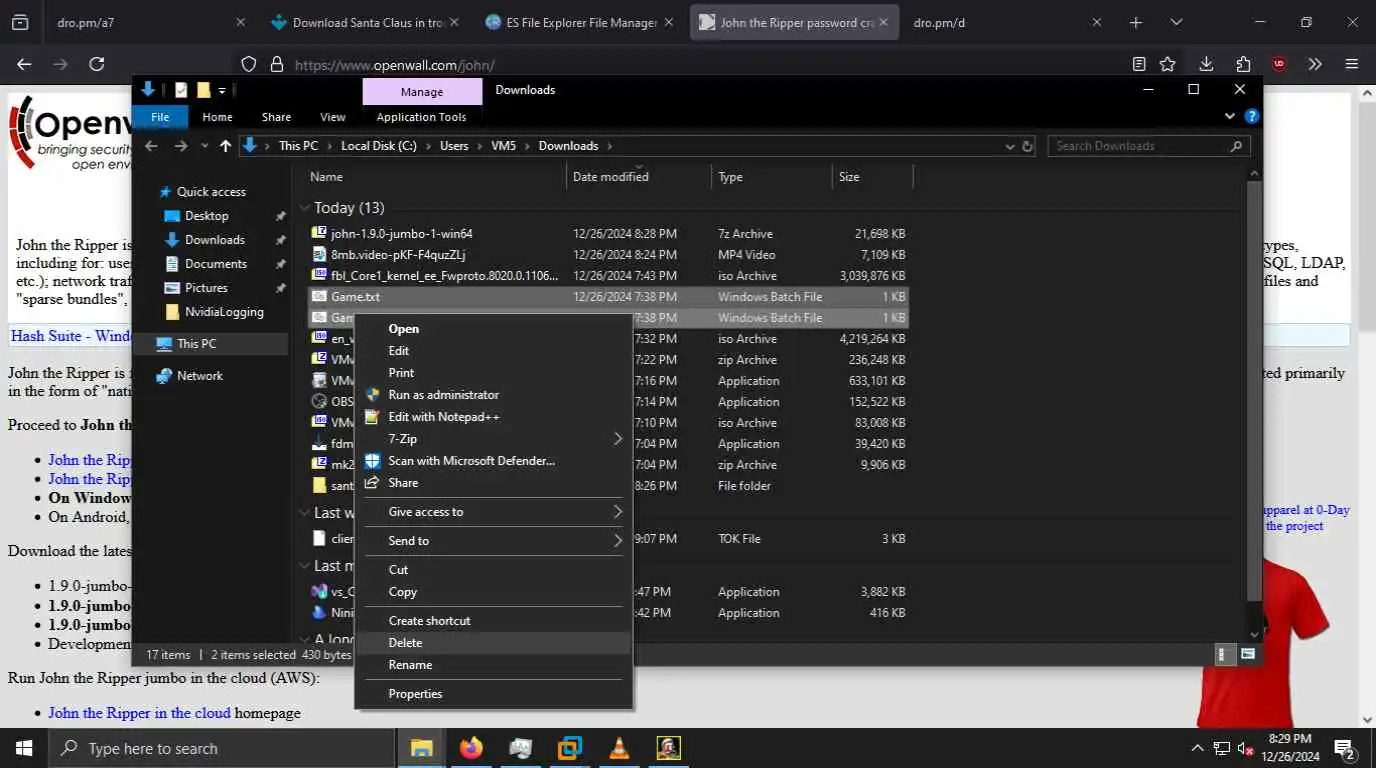Image resolution: width=1376 pixels, height=768 pixels.
Task: Expand the Explorer ribbon chevron
Action: coord(1231,116)
